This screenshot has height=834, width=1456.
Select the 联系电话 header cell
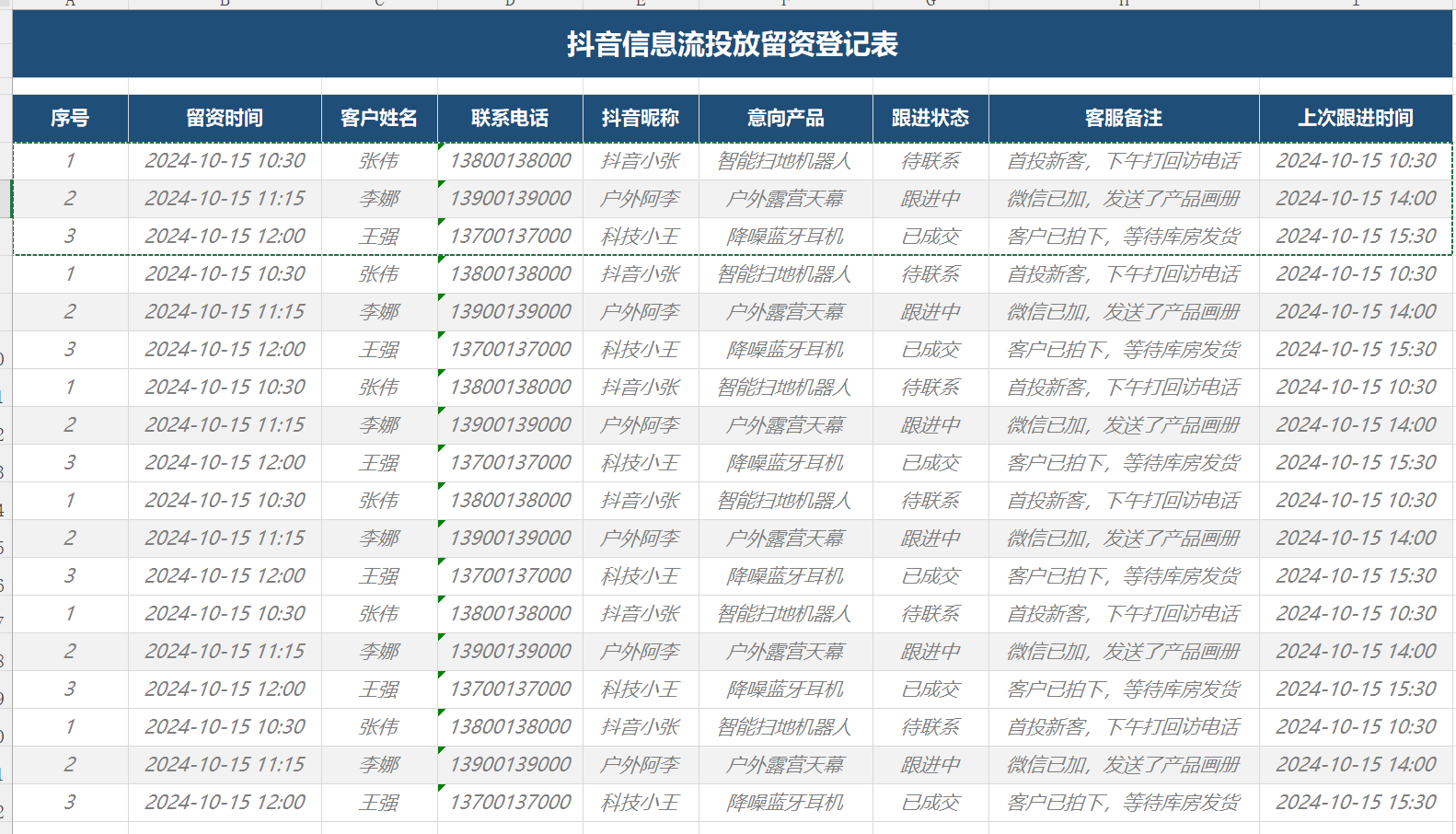510,118
